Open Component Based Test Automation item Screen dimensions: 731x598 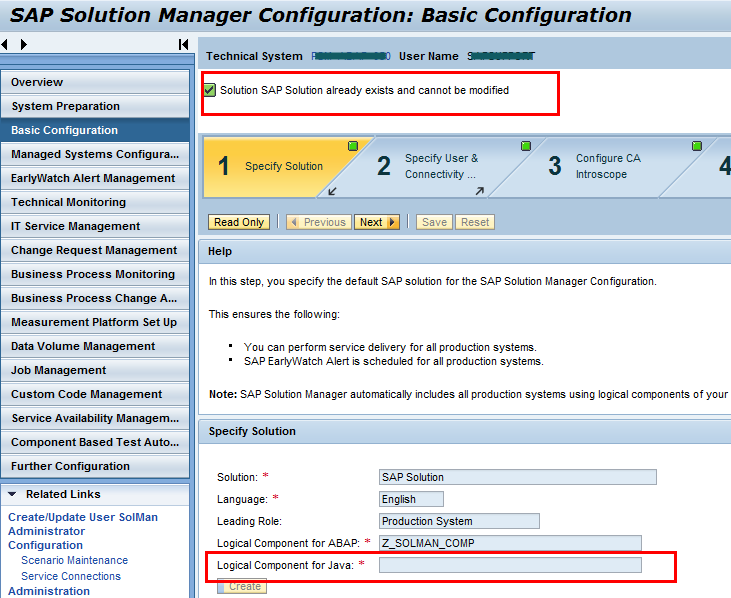tap(95, 442)
